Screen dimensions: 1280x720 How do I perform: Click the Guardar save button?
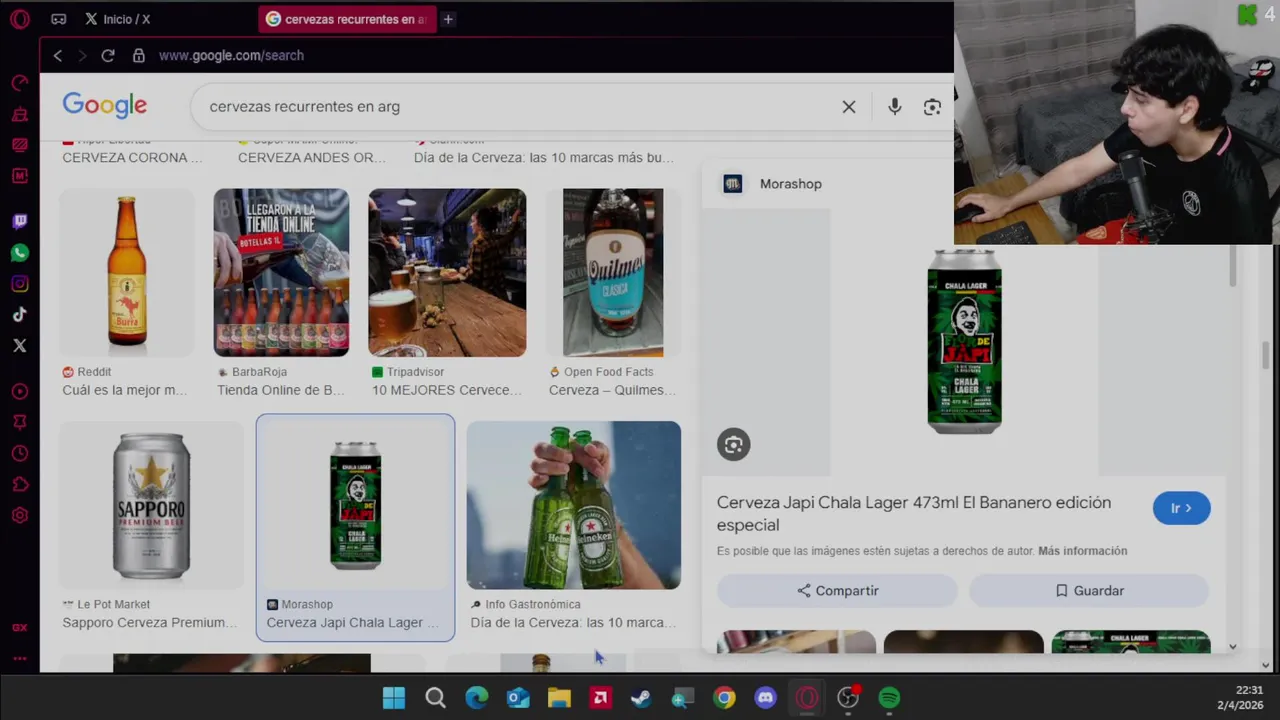(x=1089, y=591)
